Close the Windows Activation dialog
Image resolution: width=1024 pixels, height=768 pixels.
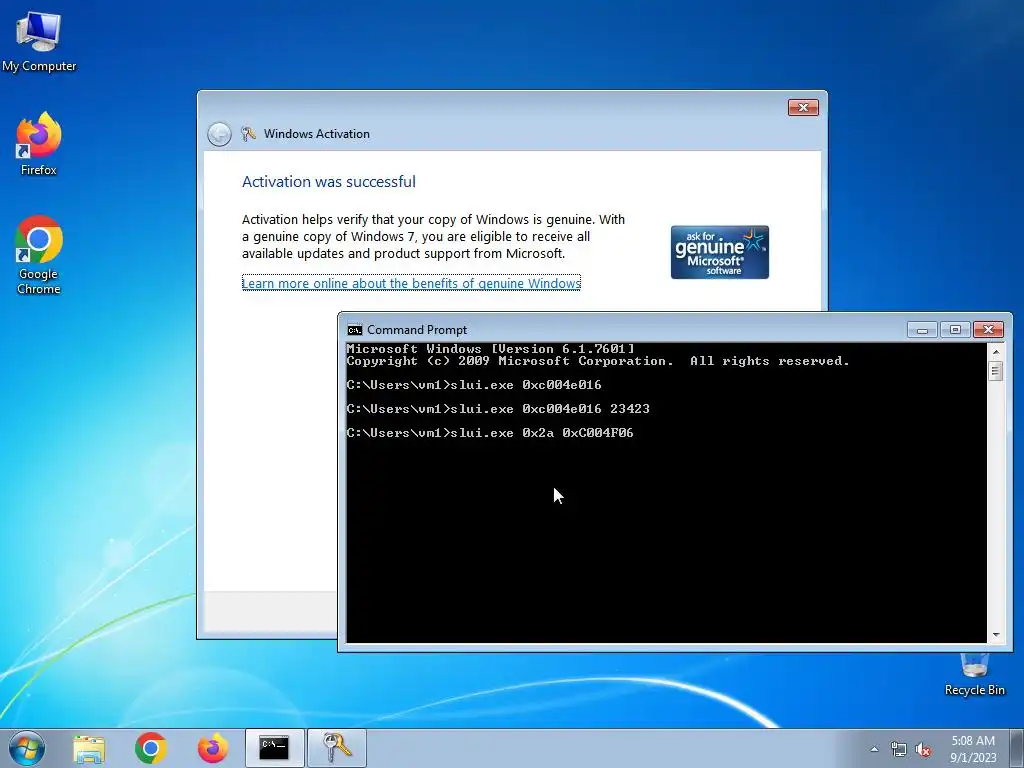(803, 107)
